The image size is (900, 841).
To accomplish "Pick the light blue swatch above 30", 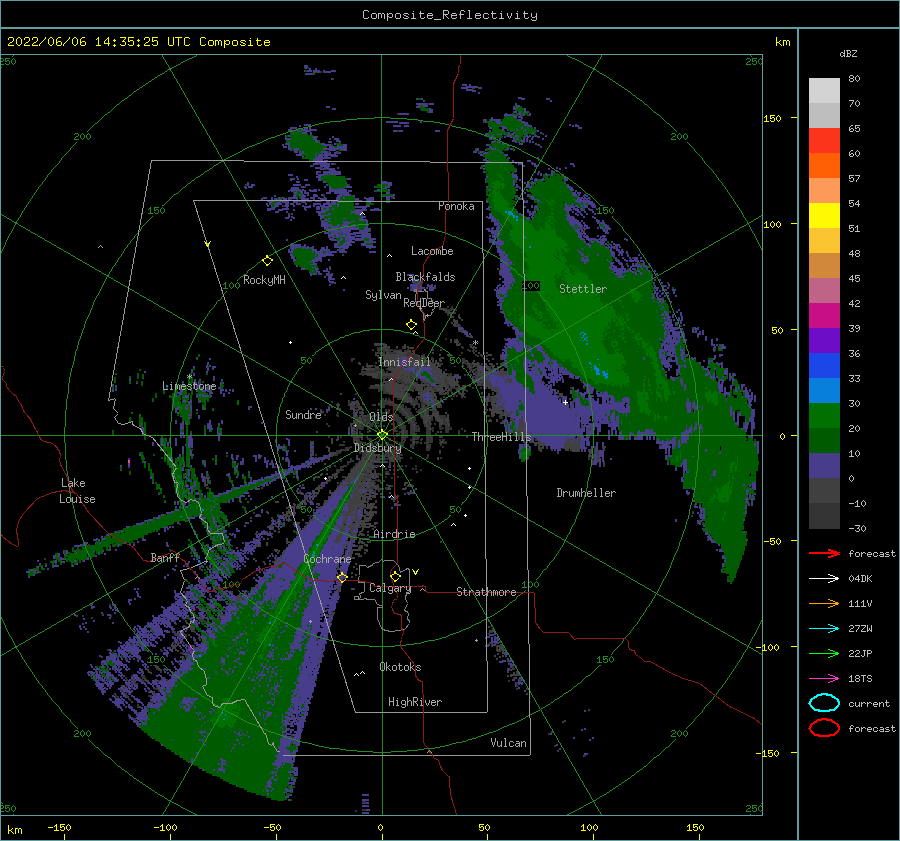I will pyautogui.click(x=824, y=390).
